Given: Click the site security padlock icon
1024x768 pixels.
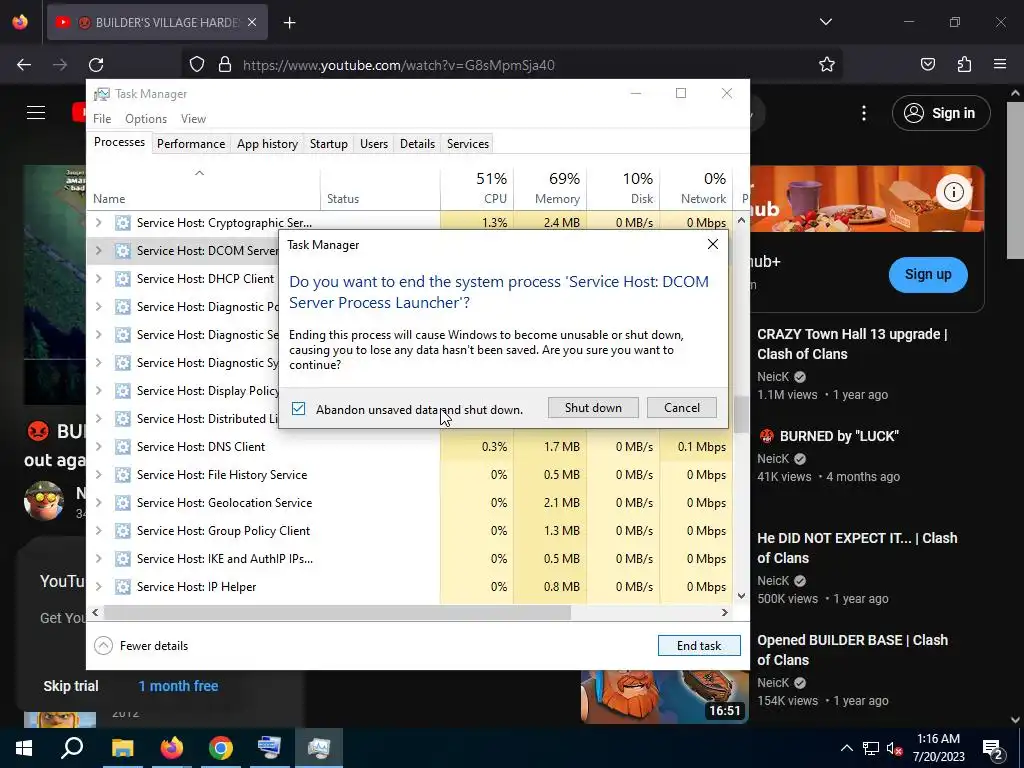Looking at the screenshot, I should pos(225,65).
